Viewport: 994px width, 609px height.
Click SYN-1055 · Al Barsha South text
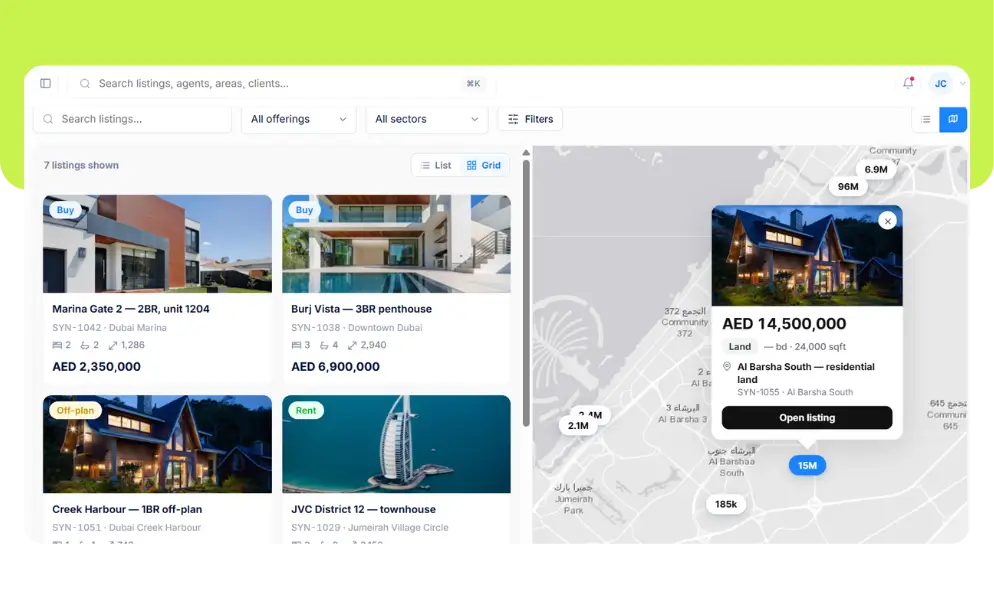795,392
